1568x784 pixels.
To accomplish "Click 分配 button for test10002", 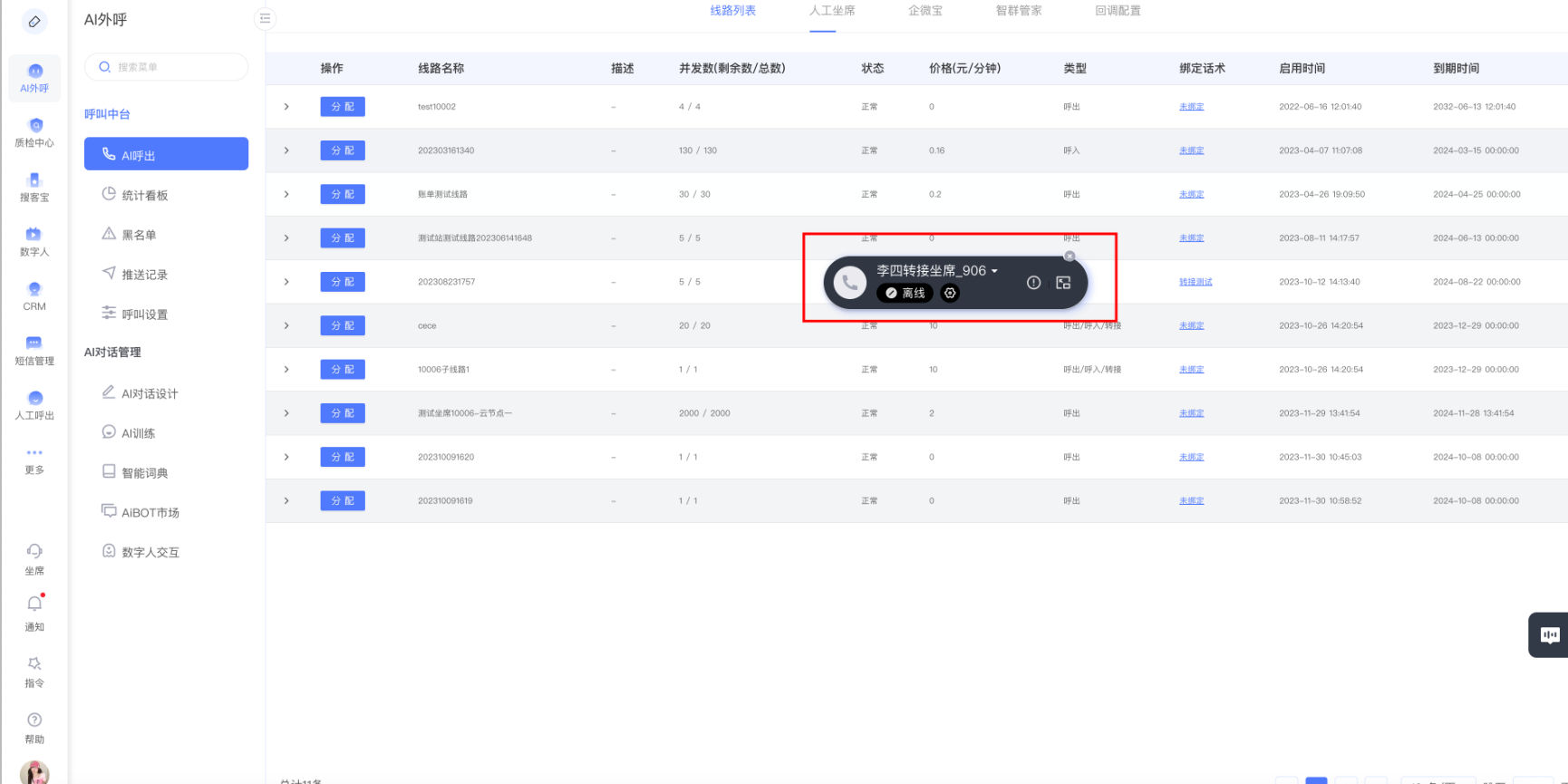I will 343,107.
